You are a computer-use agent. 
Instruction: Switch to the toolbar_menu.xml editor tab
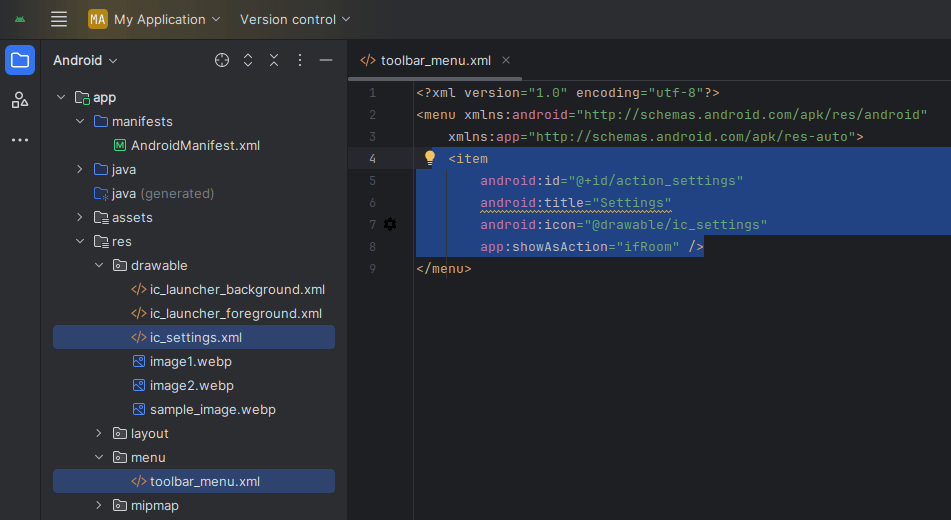[x=435, y=60]
